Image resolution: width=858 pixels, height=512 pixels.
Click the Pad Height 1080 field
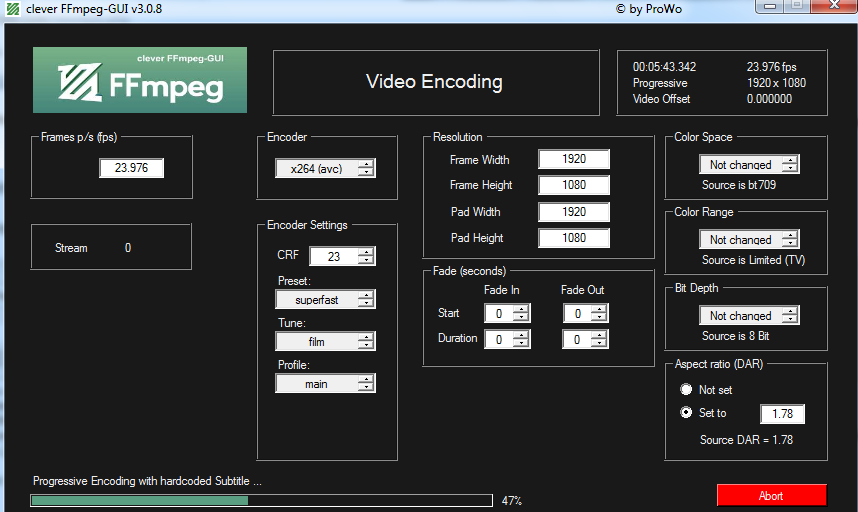click(x=573, y=238)
